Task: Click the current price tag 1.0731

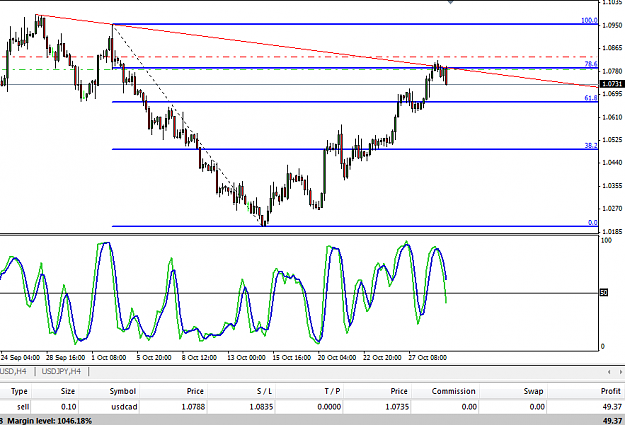Action: [612, 84]
